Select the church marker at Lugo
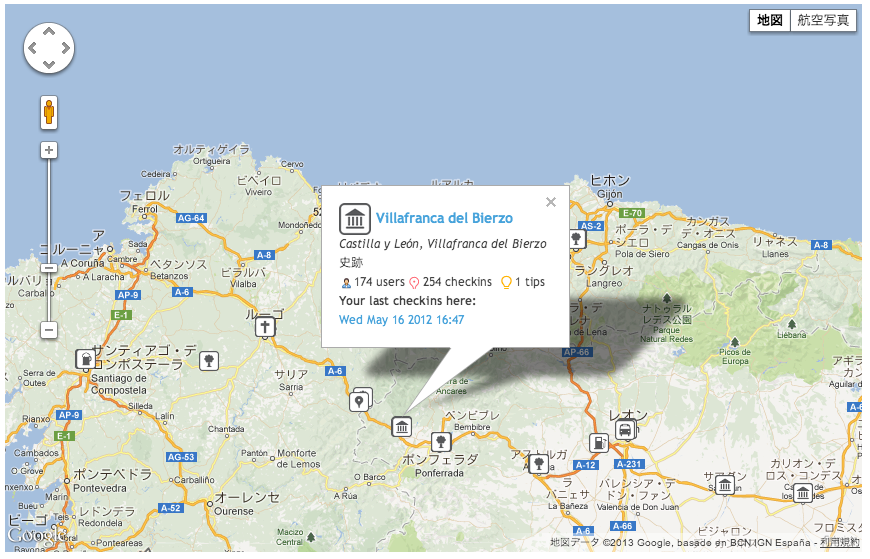 pos(265,327)
